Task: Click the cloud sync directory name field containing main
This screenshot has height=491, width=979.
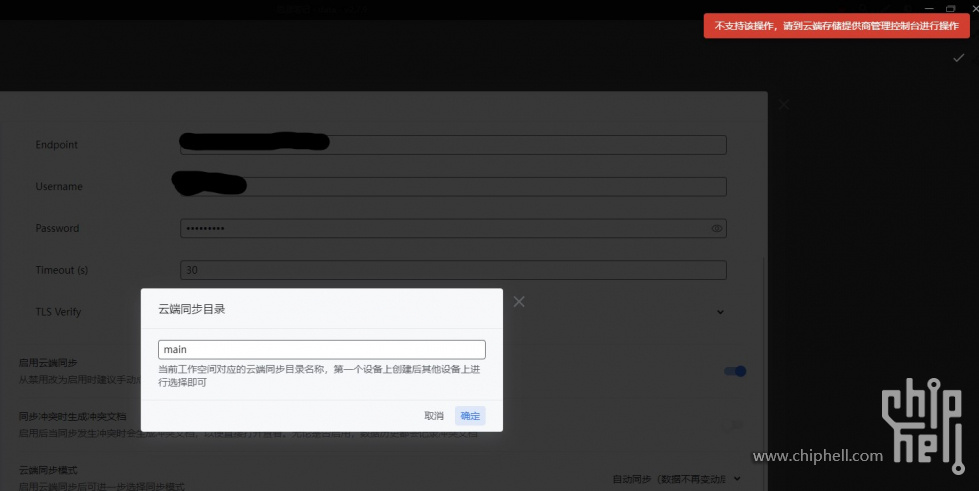Action: click(322, 349)
